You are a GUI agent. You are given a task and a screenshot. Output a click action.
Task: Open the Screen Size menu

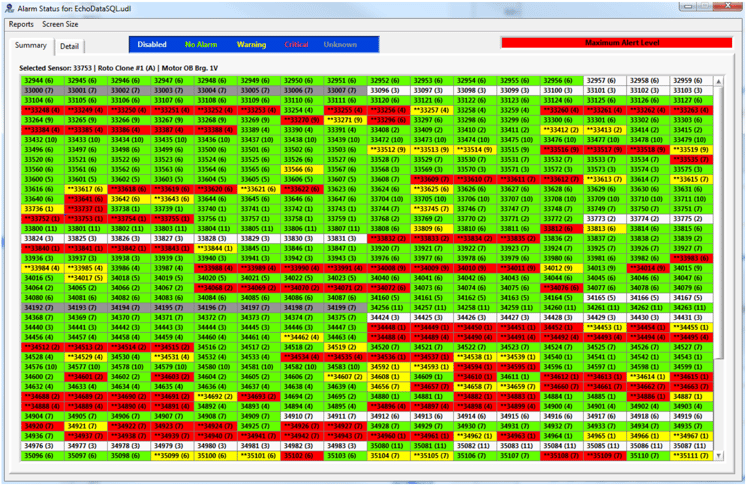point(60,24)
